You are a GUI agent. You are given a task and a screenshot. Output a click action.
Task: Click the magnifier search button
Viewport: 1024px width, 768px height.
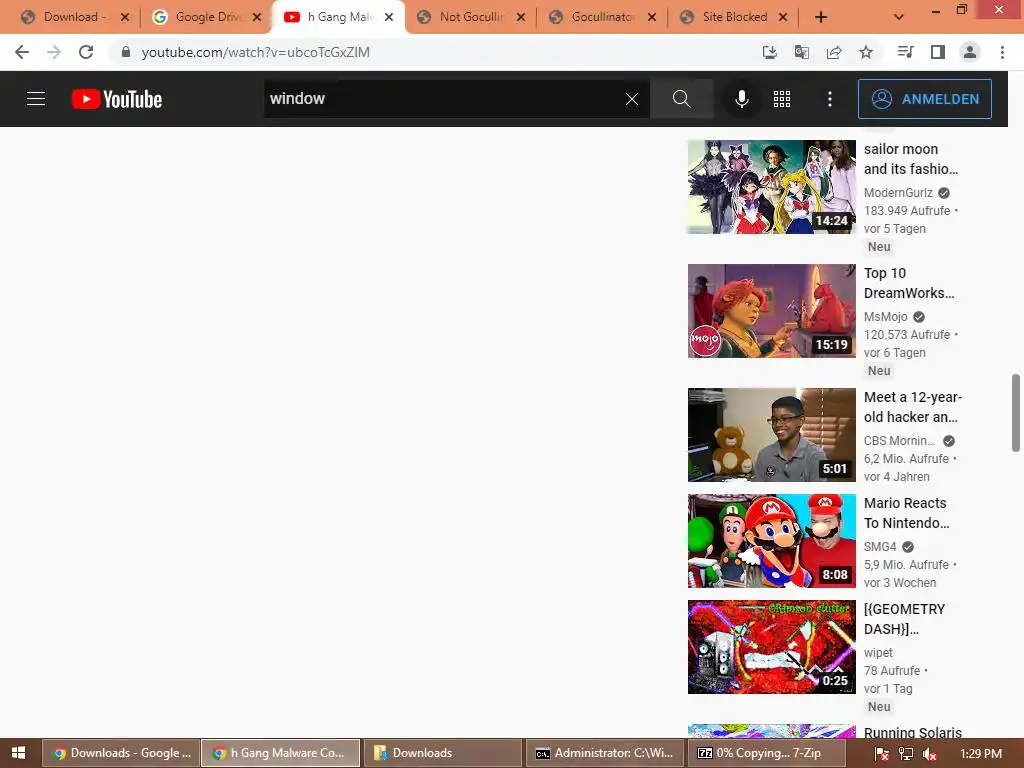[x=681, y=99]
